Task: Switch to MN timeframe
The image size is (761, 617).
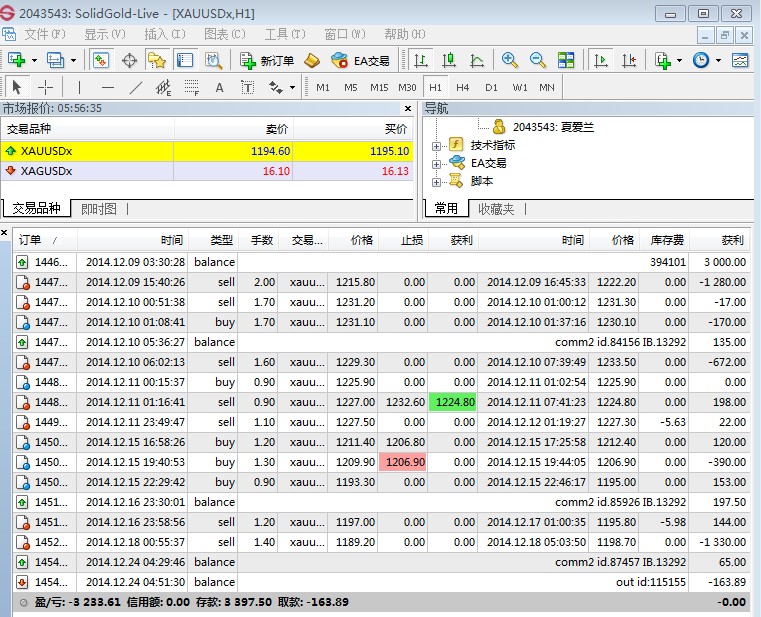Action: pos(547,87)
